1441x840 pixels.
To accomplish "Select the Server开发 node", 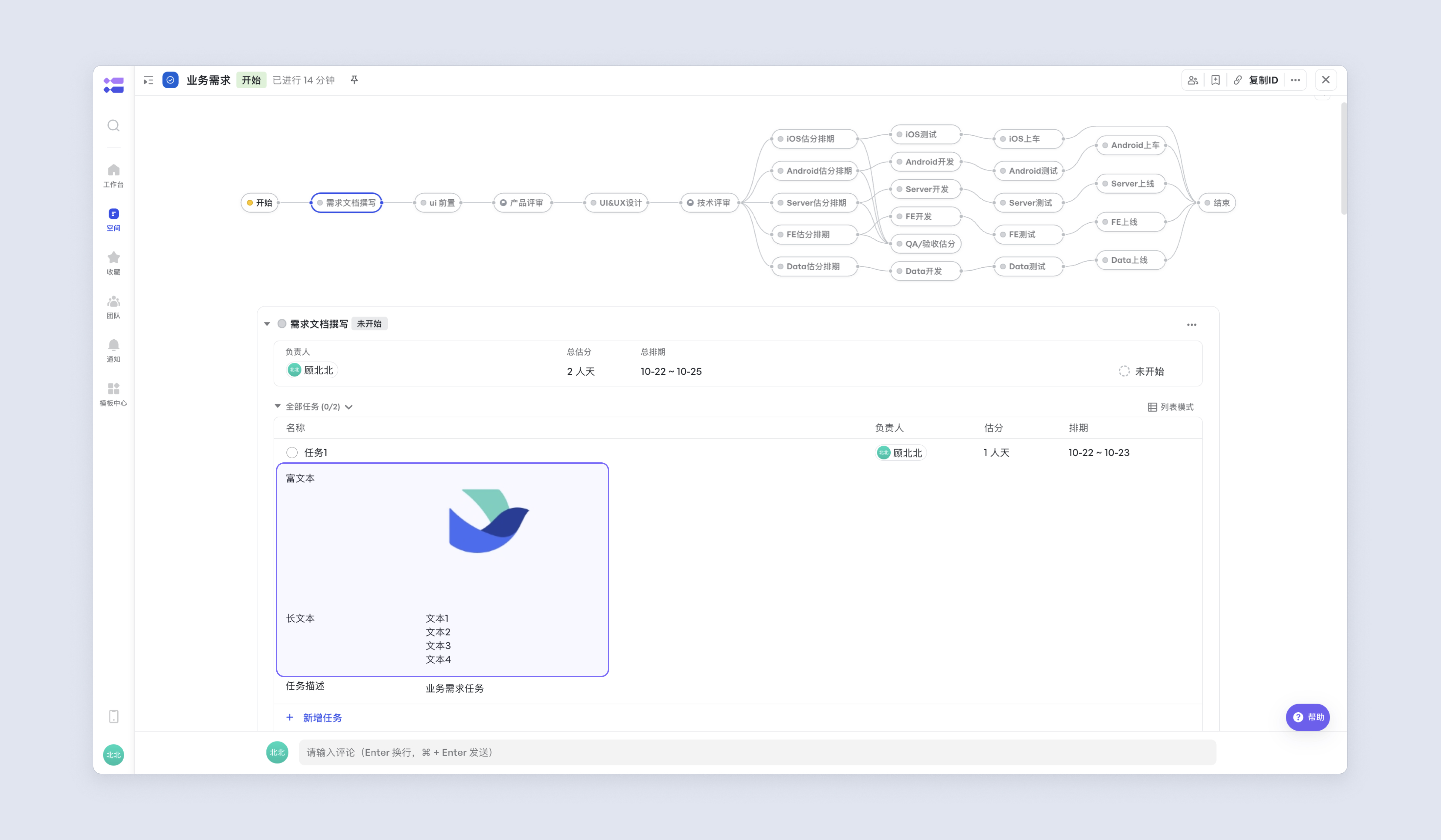I will click(x=925, y=189).
